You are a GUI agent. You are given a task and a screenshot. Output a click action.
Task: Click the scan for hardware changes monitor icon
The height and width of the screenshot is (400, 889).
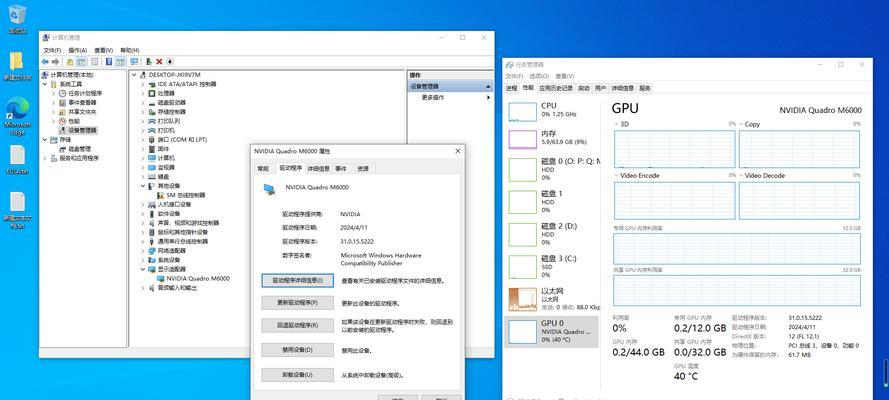tap(134, 61)
